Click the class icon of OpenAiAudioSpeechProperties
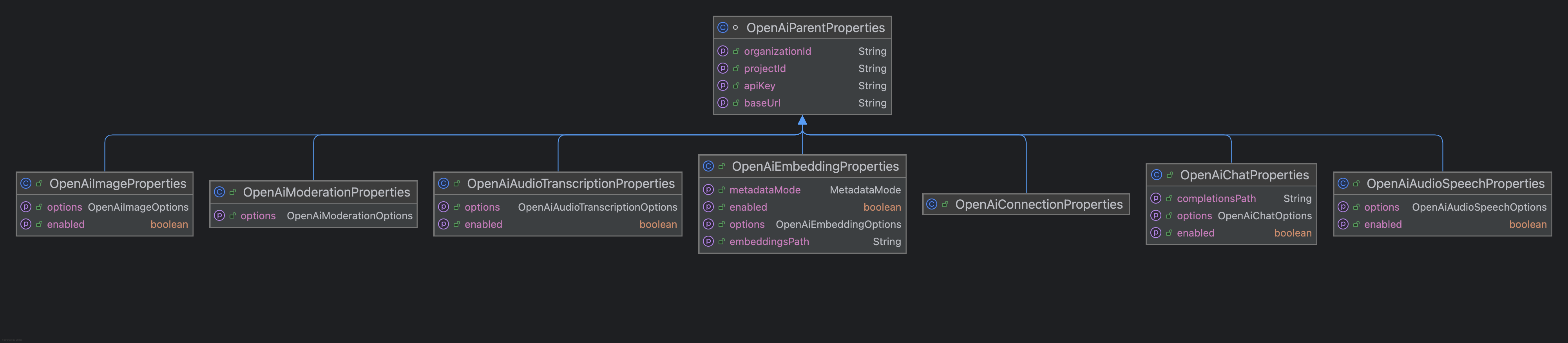 click(x=1343, y=183)
